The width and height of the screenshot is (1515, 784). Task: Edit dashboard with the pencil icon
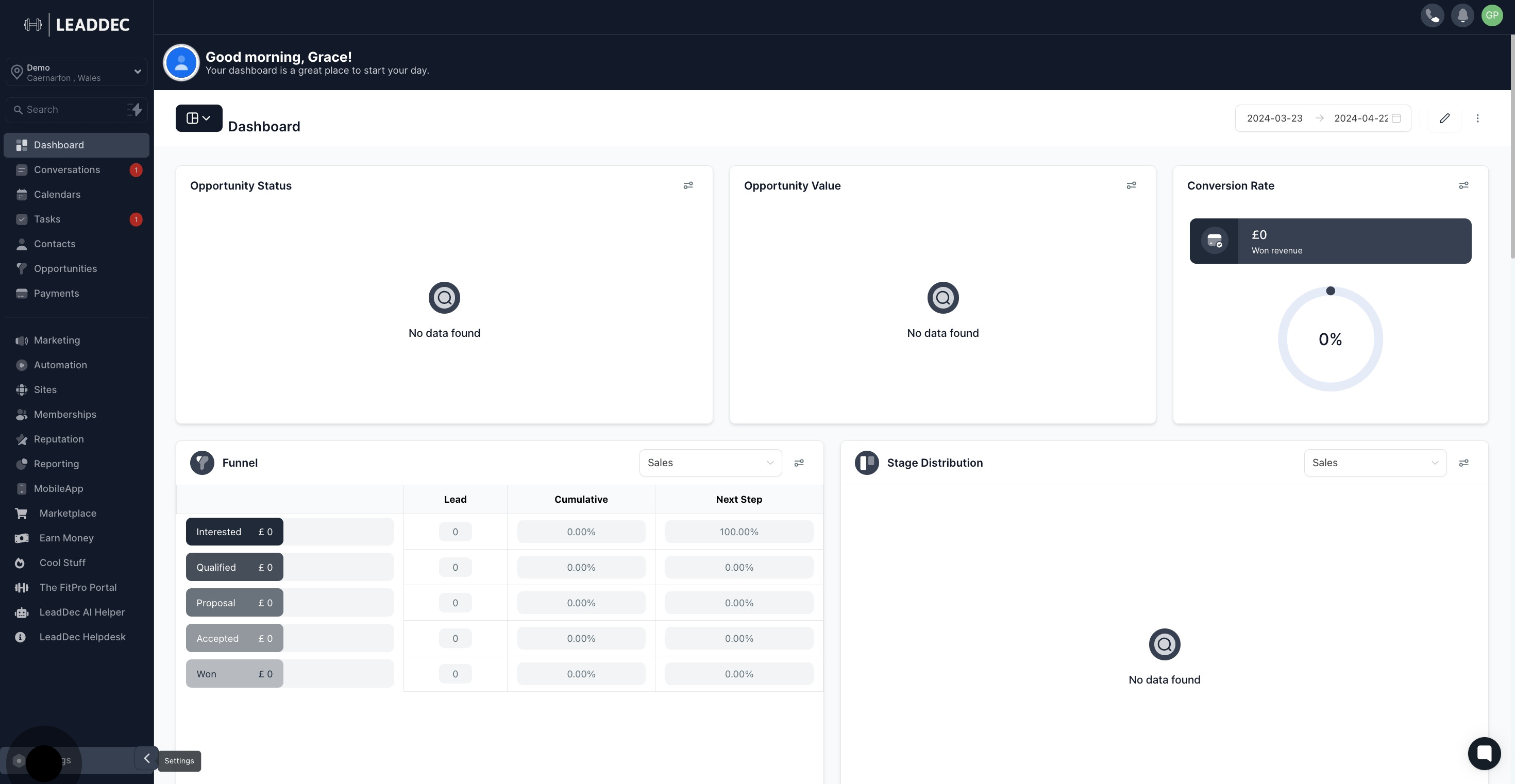click(x=1444, y=118)
